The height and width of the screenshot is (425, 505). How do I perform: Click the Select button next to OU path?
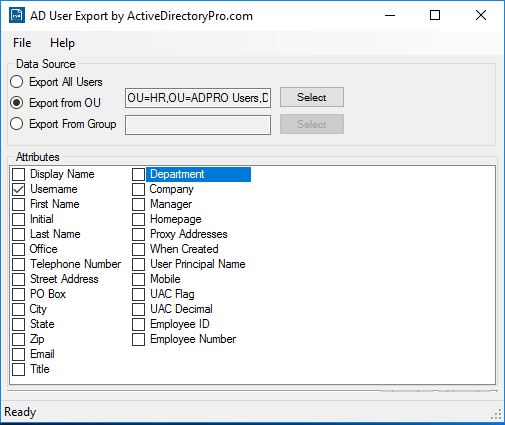tap(312, 97)
